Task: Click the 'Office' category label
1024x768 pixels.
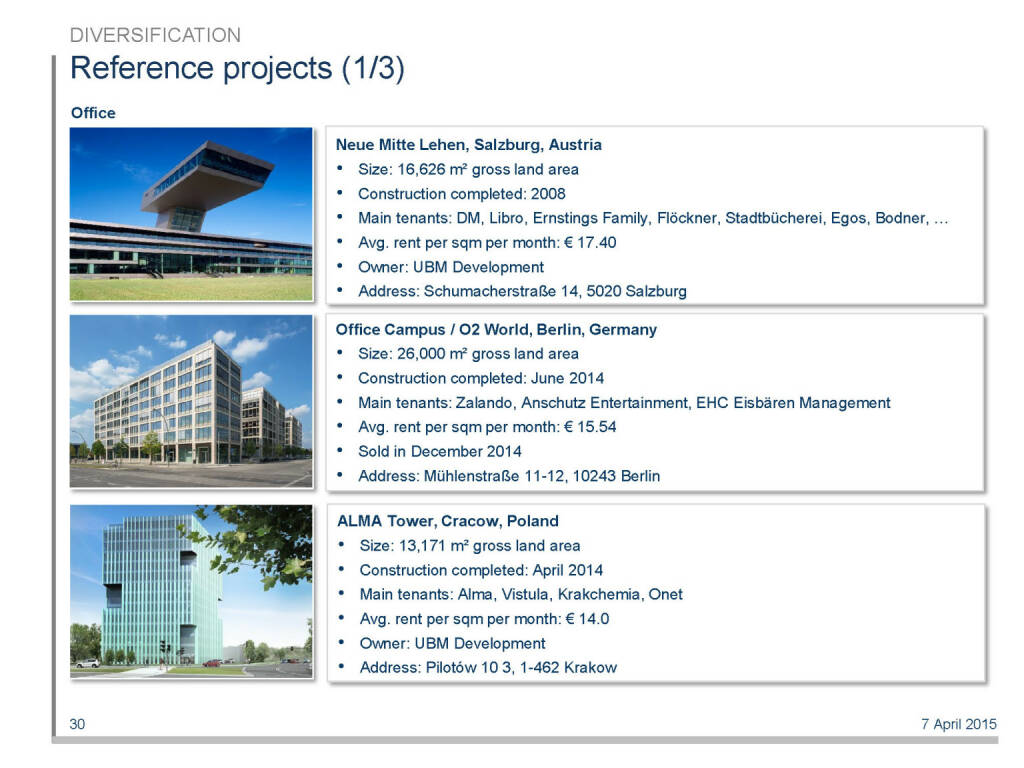Action: point(93,113)
